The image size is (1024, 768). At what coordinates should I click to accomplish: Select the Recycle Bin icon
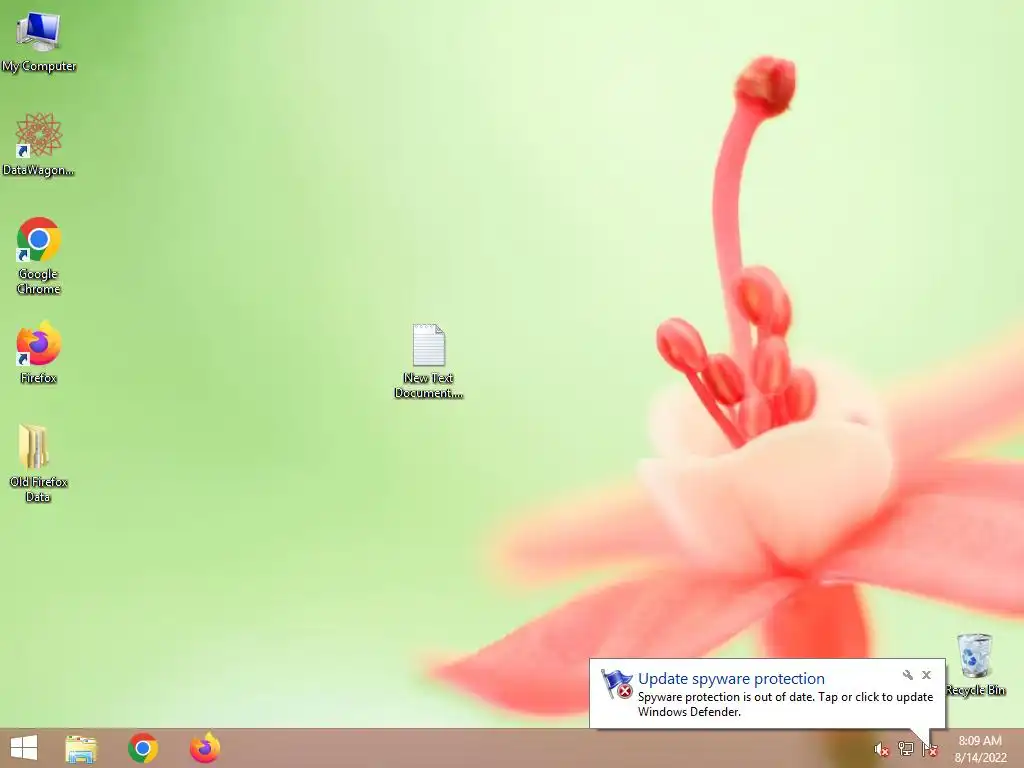point(975,664)
